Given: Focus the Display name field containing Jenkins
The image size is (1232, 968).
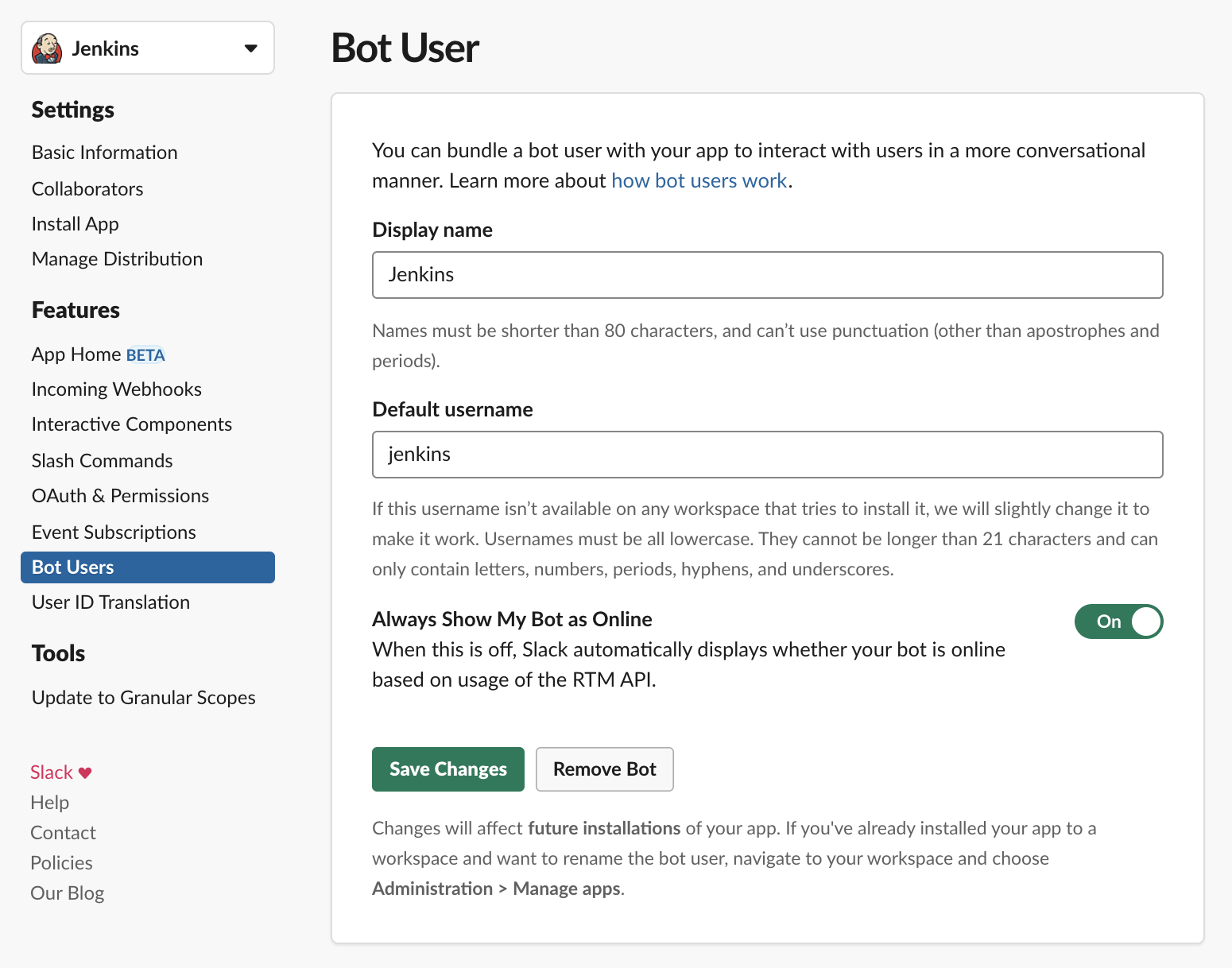Looking at the screenshot, I should [x=768, y=275].
